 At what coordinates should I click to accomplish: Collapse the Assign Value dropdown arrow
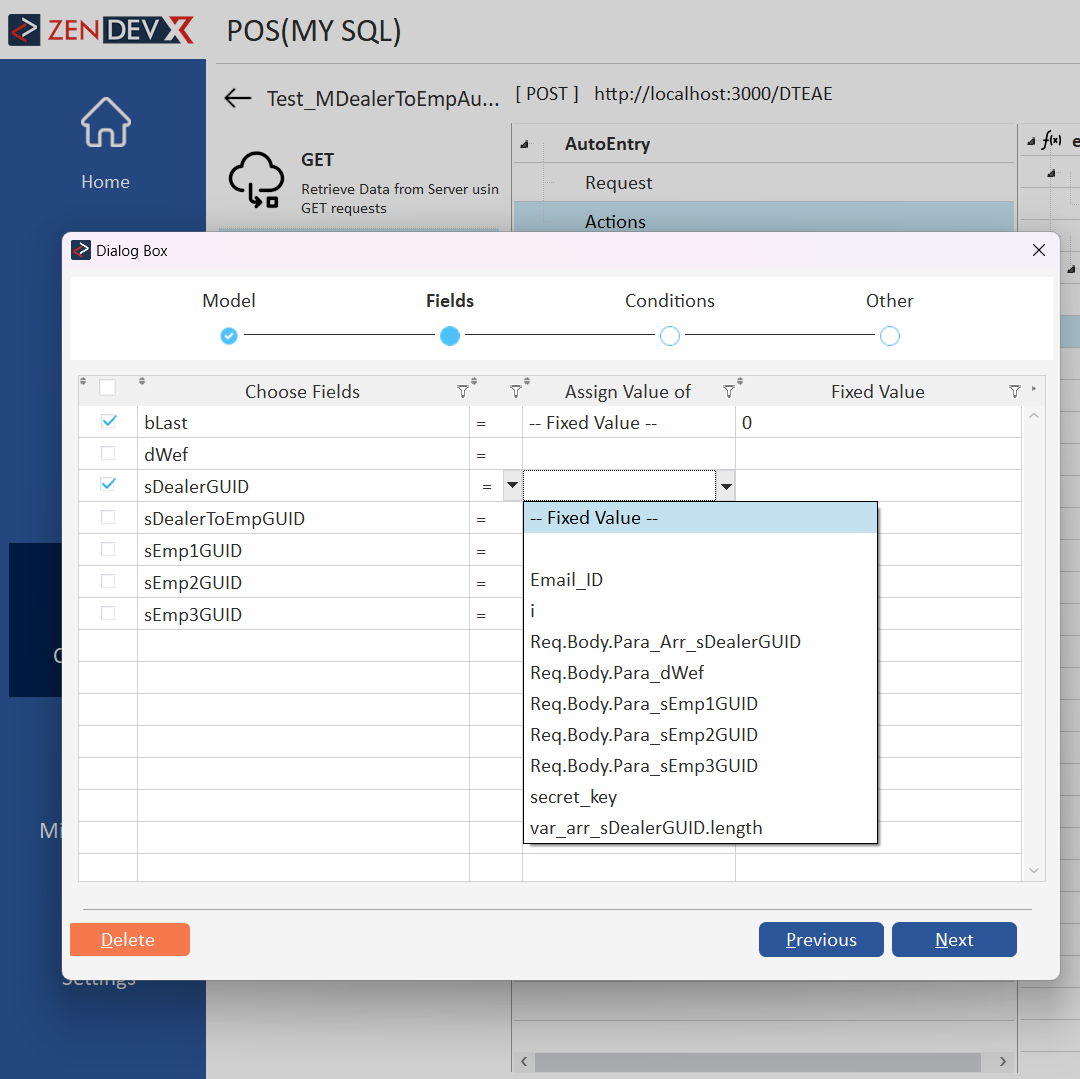tap(726, 487)
